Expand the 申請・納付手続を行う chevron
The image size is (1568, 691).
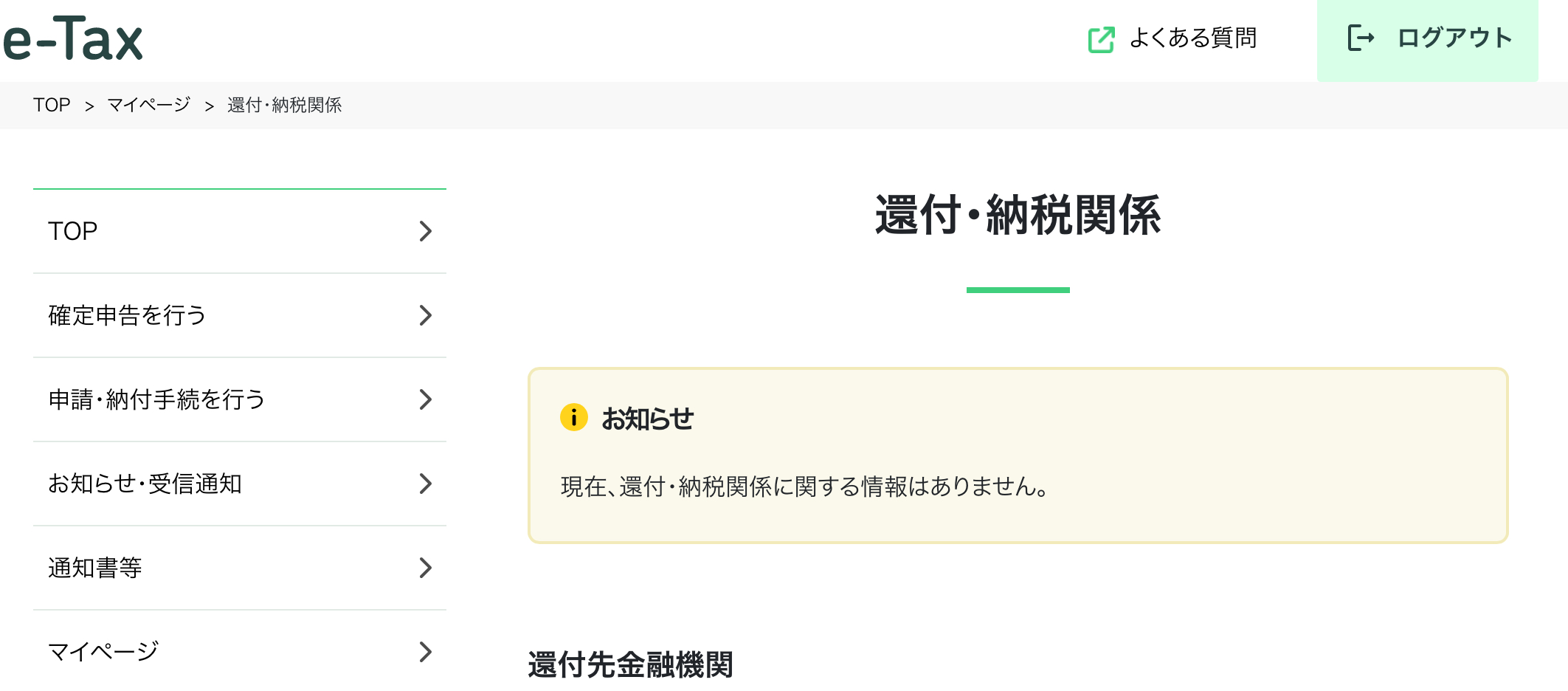pyautogui.click(x=425, y=399)
